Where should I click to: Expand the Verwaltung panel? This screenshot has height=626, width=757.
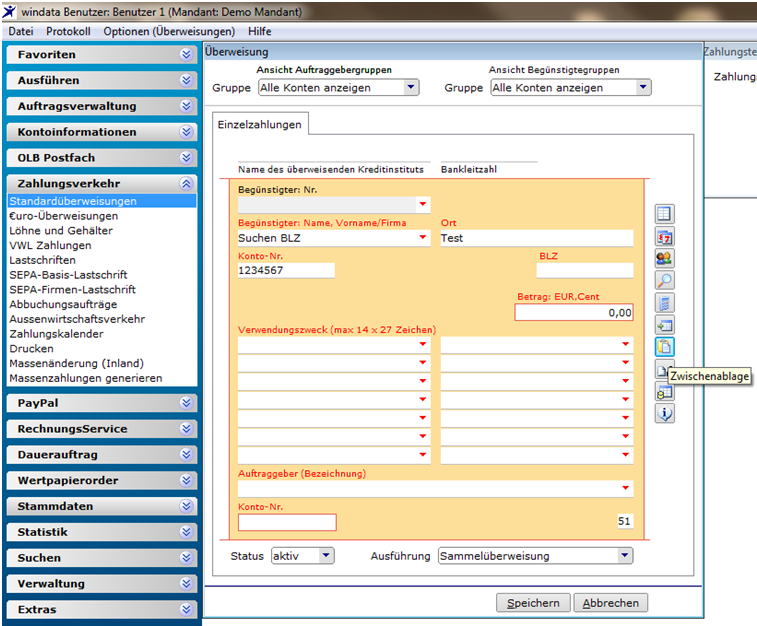pyautogui.click(x=186, y=584)
